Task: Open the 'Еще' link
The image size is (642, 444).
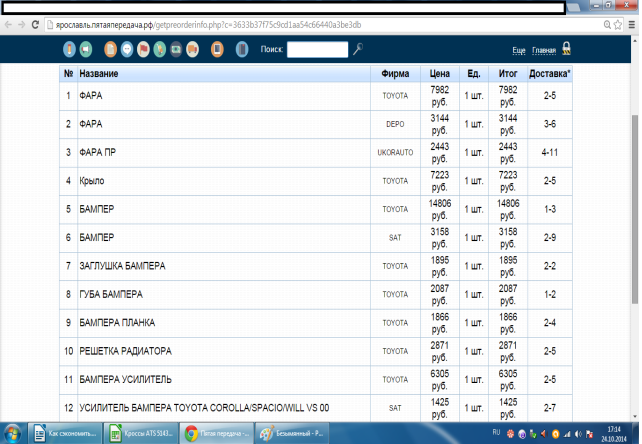Action: coord(519,50)
